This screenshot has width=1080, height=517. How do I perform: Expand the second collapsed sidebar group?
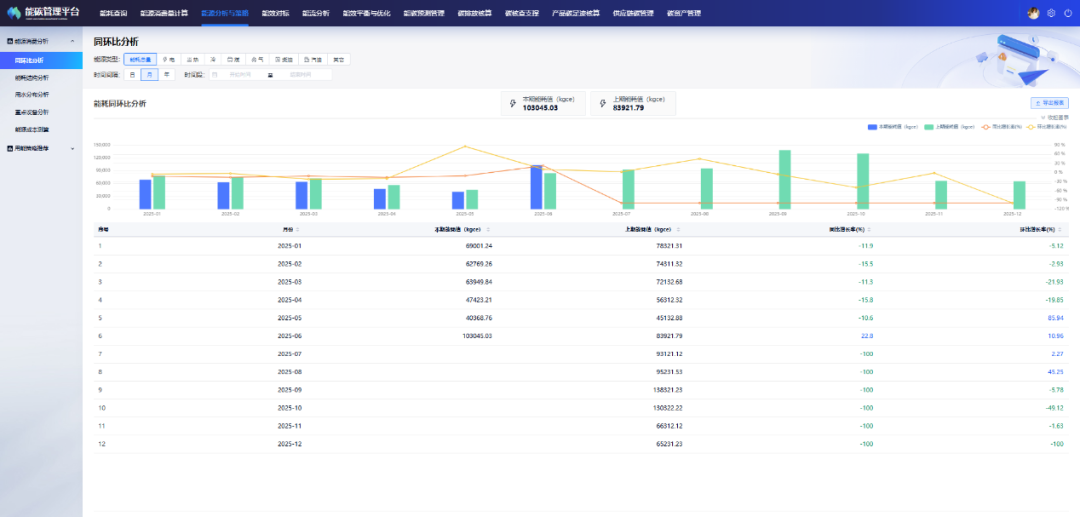72,148
